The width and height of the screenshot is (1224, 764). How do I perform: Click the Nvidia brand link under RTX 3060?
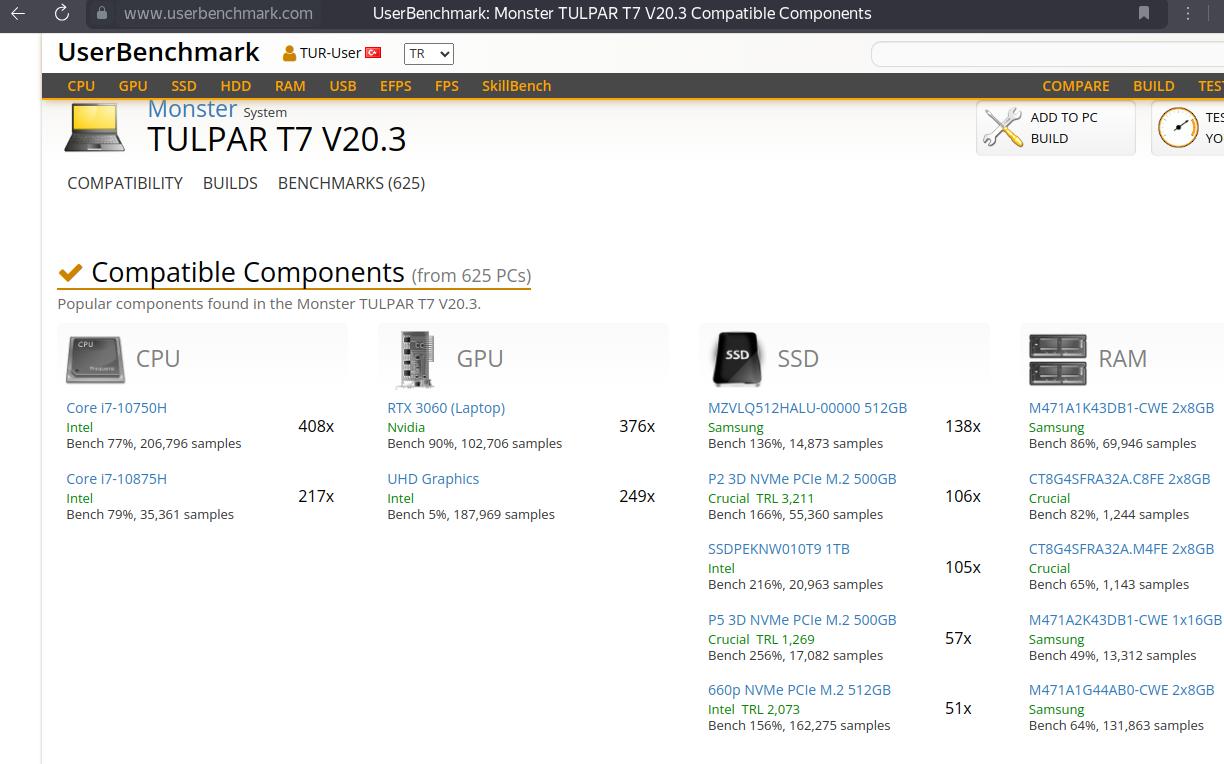[x=406, y=427]
